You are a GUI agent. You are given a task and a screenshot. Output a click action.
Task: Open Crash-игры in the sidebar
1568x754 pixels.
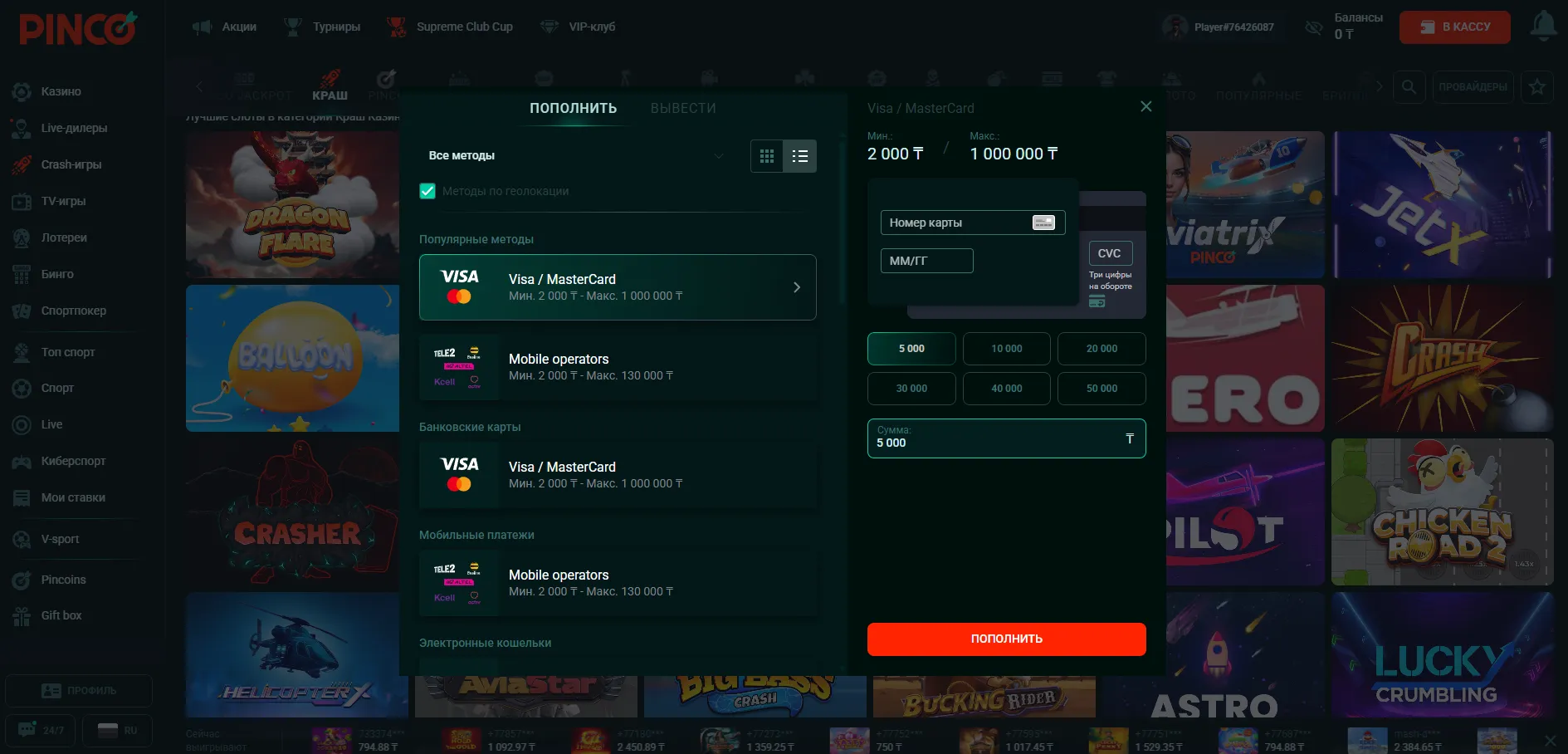pos(71,164)
